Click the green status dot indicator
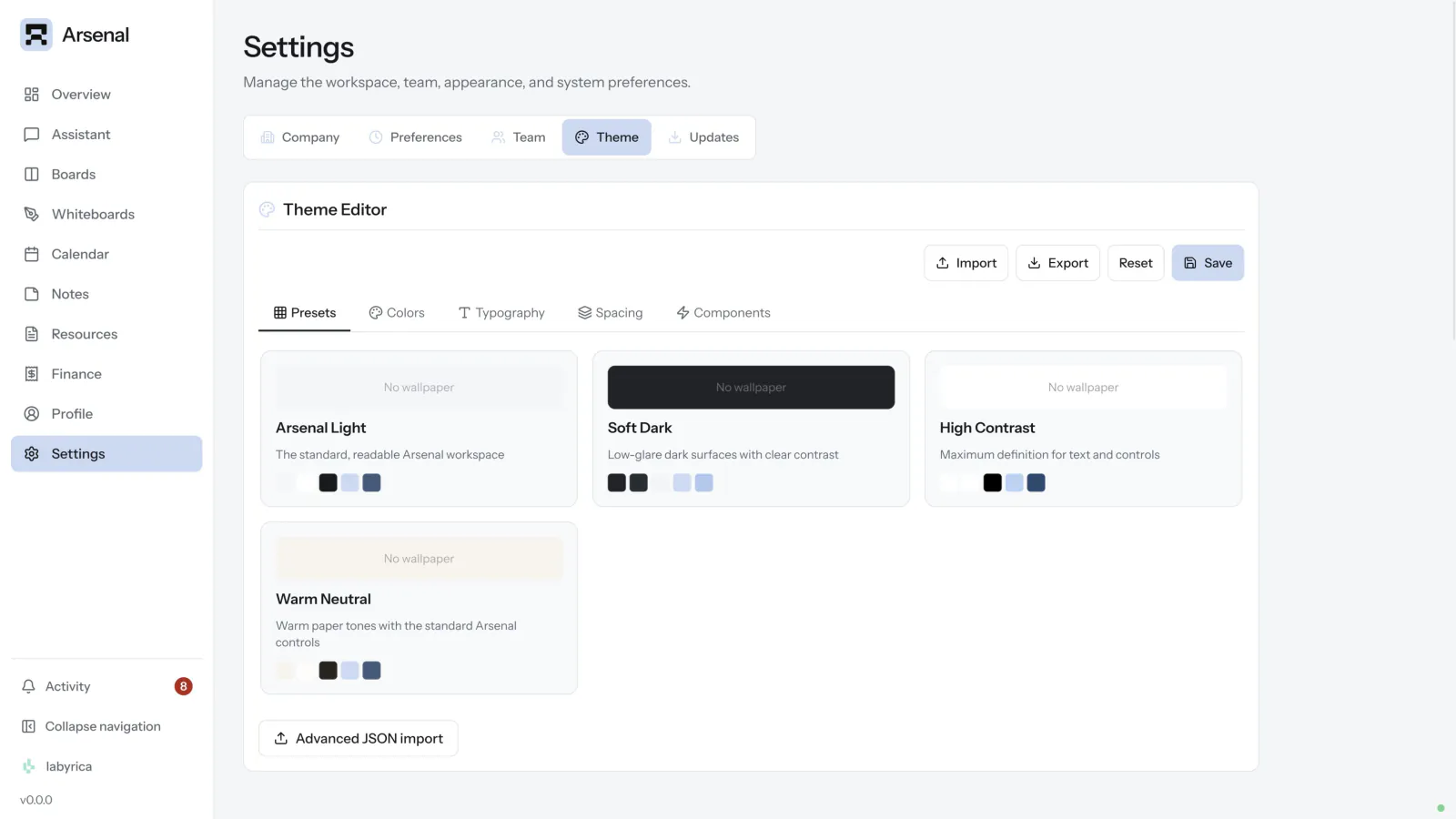This screenshot has width=1456, height=819. click(1441, 808)
